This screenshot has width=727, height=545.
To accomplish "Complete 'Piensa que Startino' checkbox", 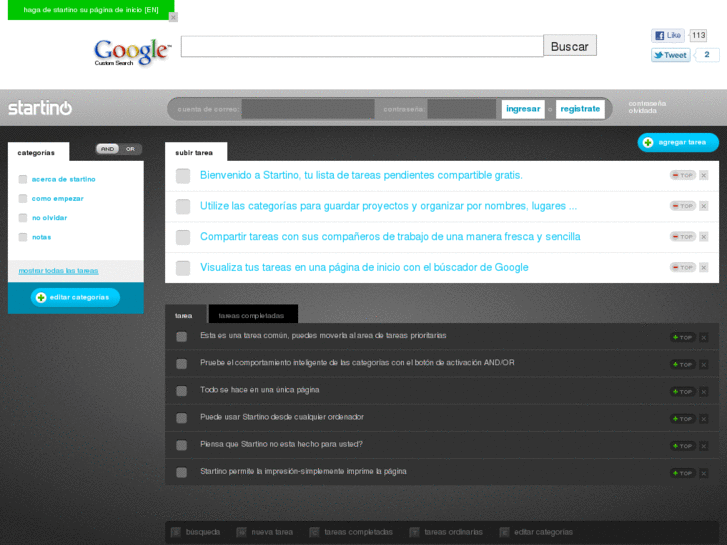I will point(181,445).
